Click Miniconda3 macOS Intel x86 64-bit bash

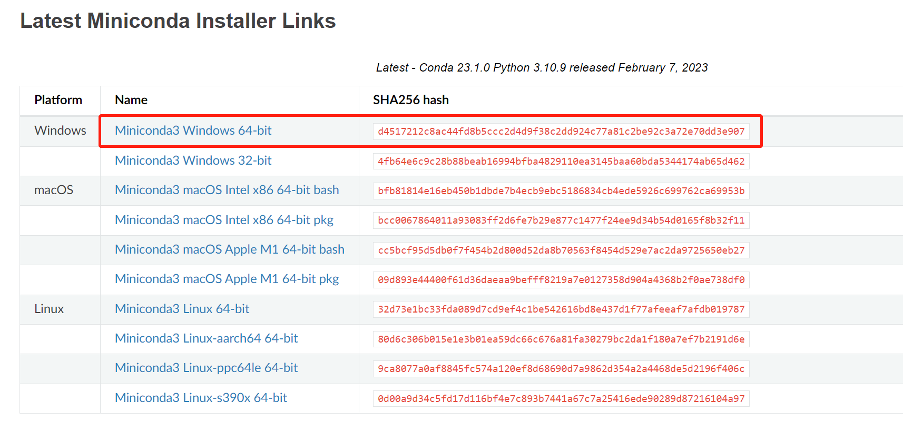click(226, 190)
